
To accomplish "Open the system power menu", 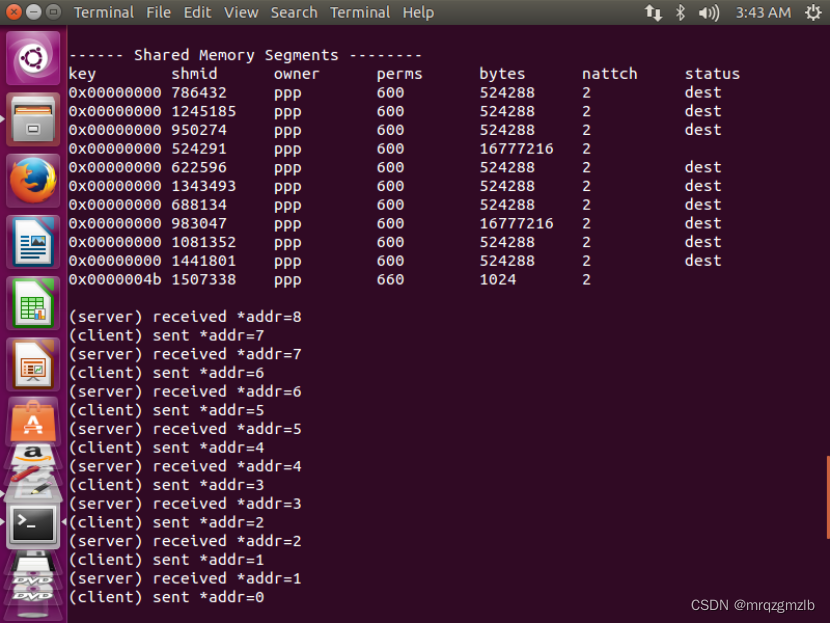I will tap(812, 12).
